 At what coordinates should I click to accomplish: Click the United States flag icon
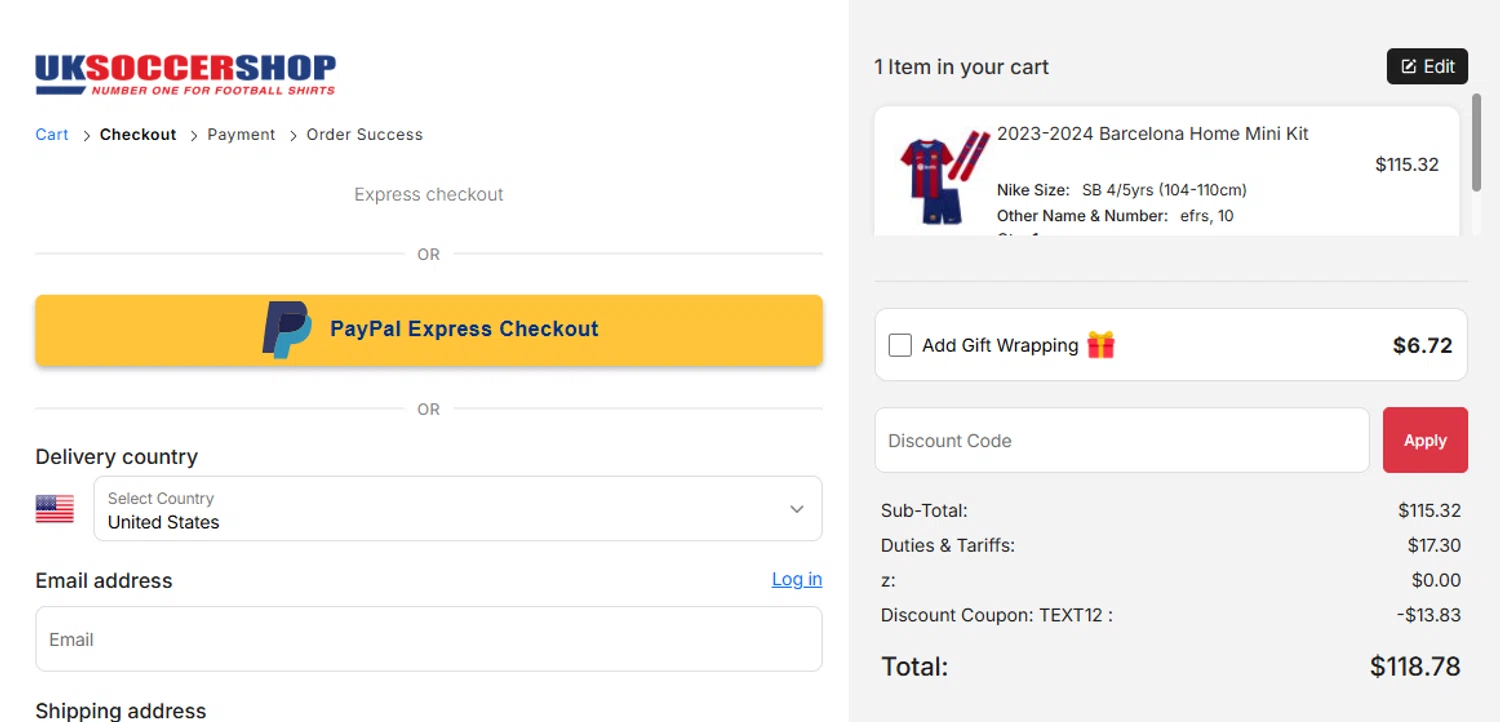(55, 509)
